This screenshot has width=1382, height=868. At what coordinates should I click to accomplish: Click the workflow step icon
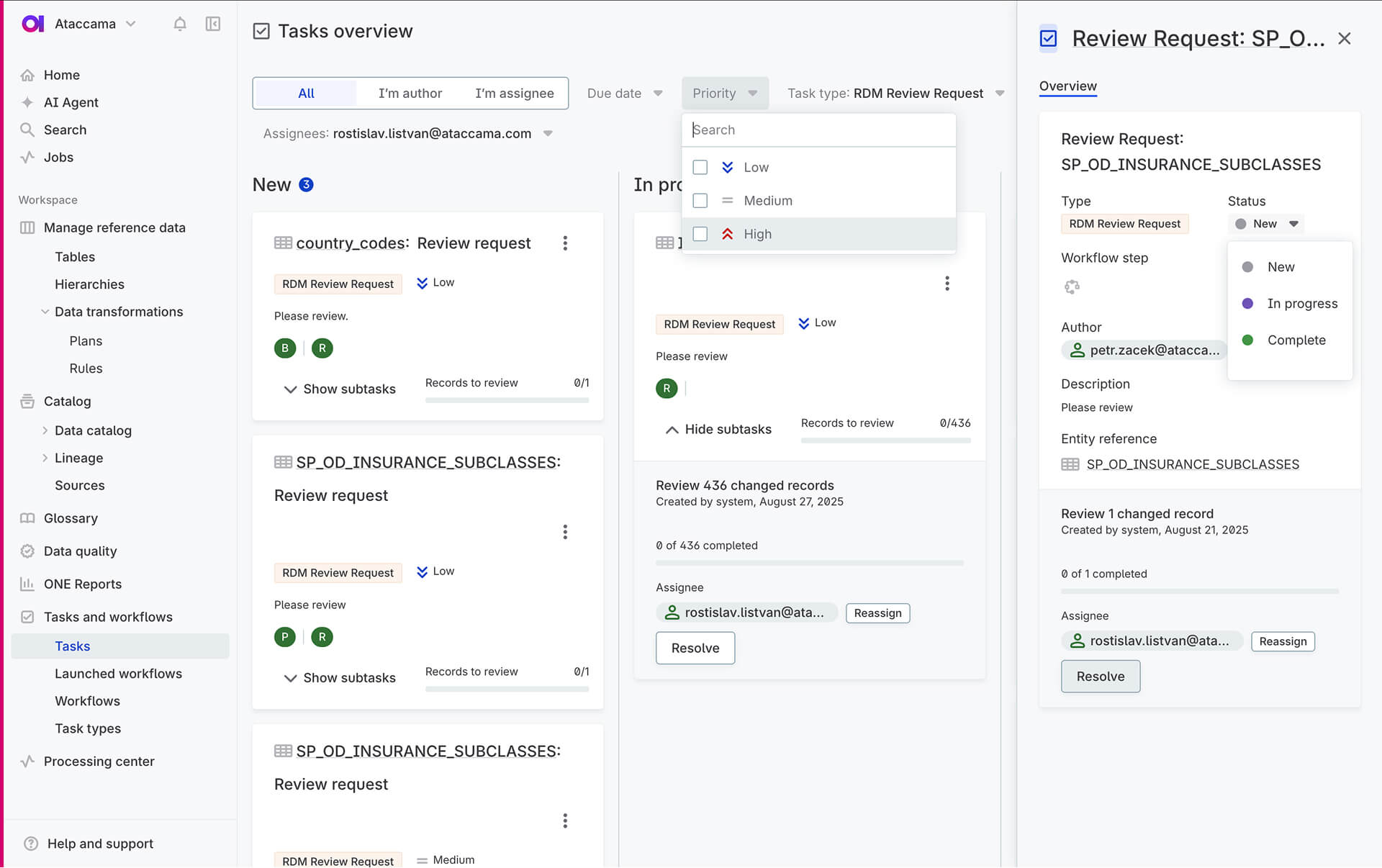tap(1072, 287)
